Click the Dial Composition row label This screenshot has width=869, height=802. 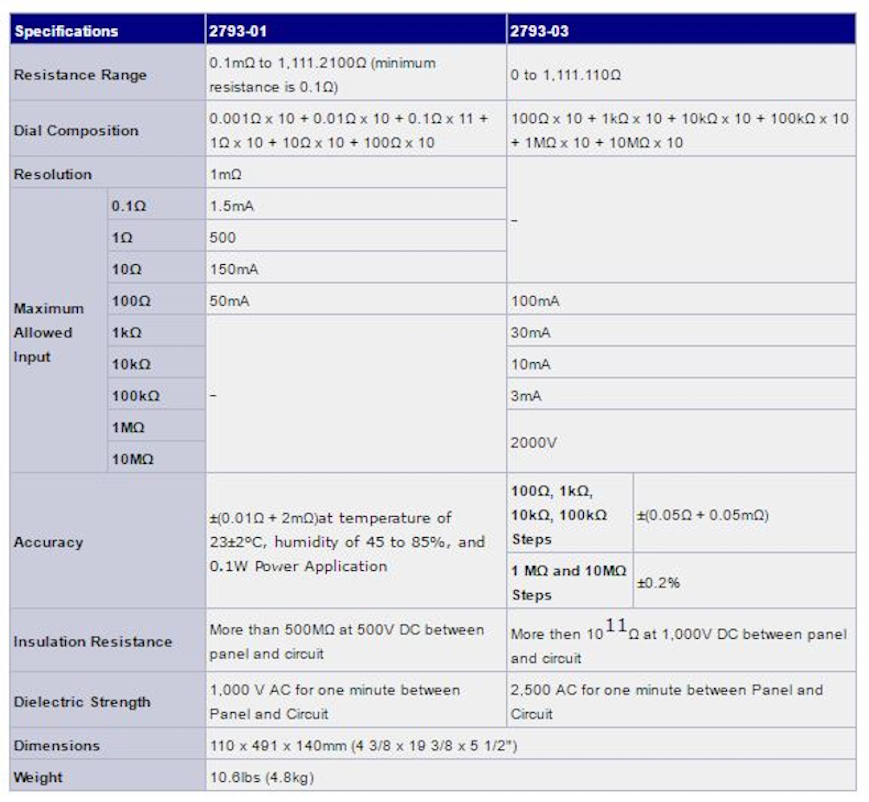coord(76,131)
